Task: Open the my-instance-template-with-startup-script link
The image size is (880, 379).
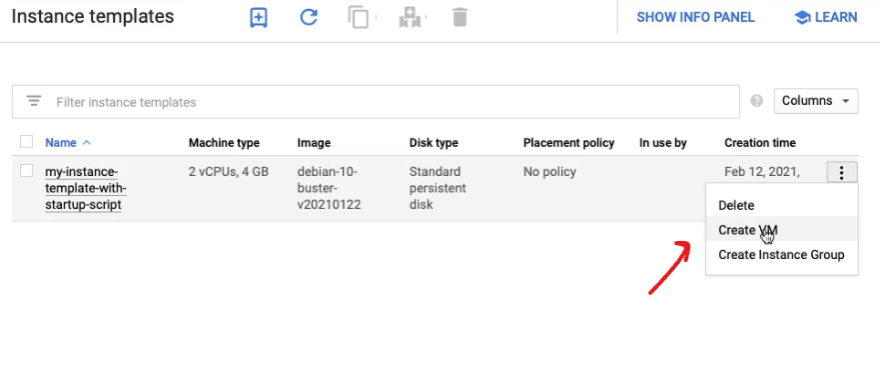Action: coord(86,188)
